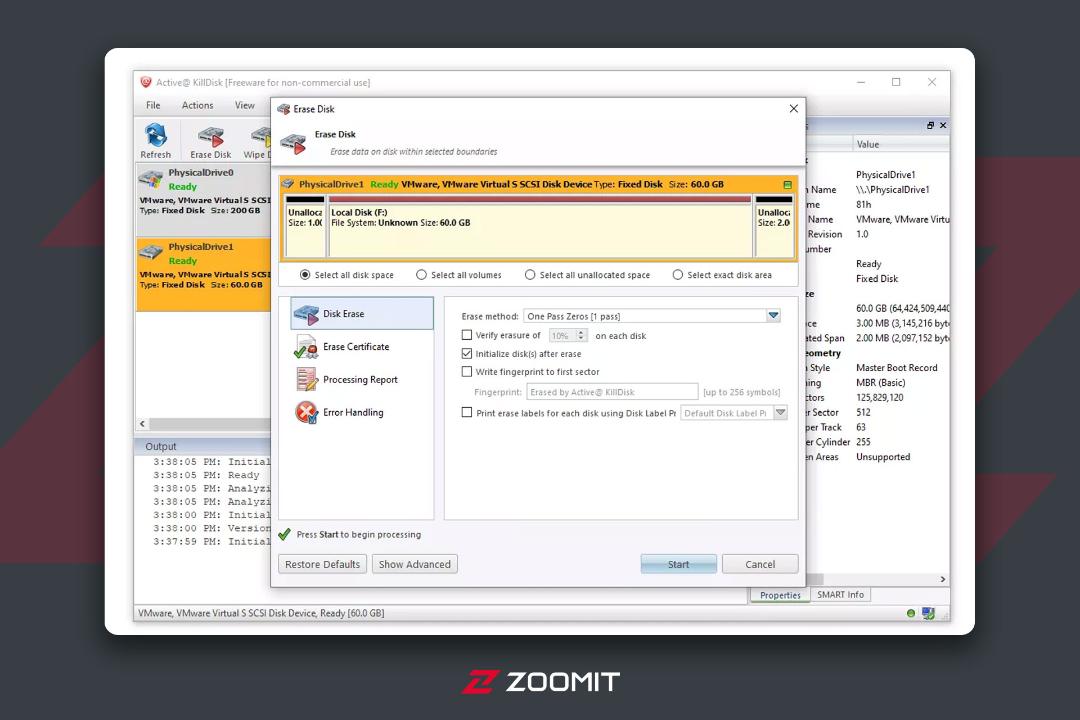1080x720 pixels.
Task: Click the network computer icon in the status bar
Action: point(928,613)
